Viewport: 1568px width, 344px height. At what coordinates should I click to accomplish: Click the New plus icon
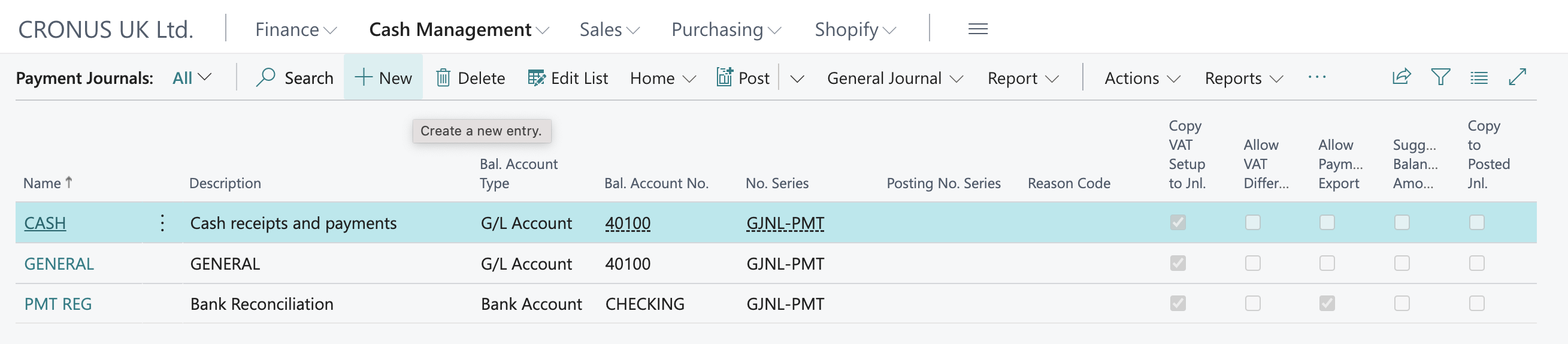(364, 78)
